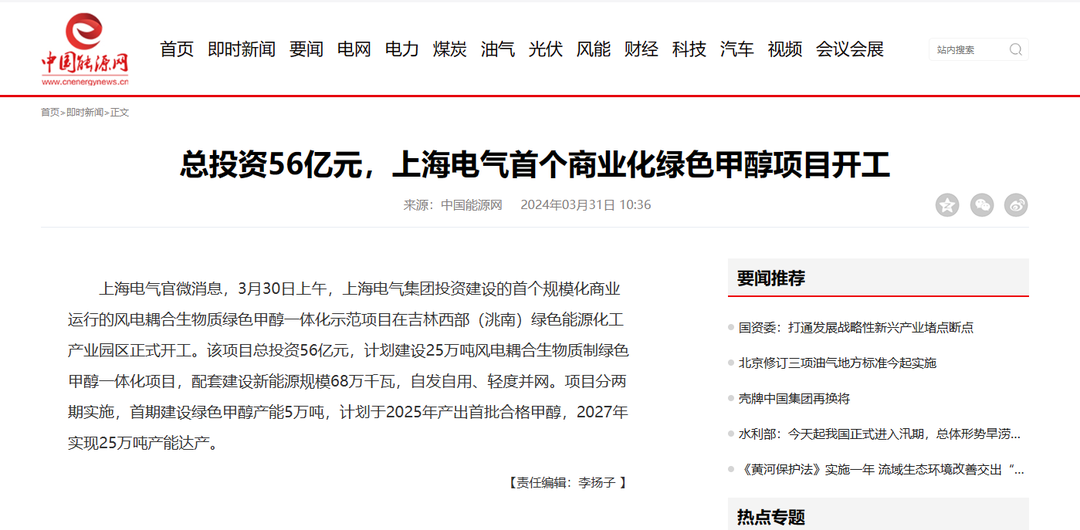1080x530 pixels.
Task: Go to the 煤炭 section
Action: (450, 49)
